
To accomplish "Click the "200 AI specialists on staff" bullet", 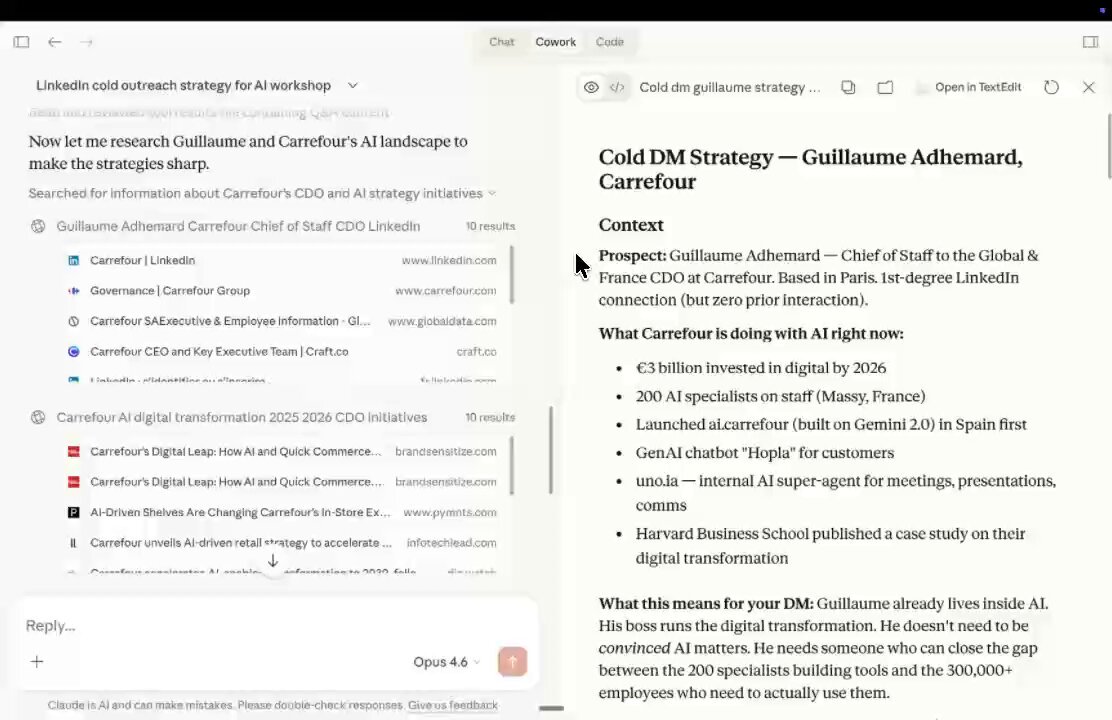I will 780,397.
